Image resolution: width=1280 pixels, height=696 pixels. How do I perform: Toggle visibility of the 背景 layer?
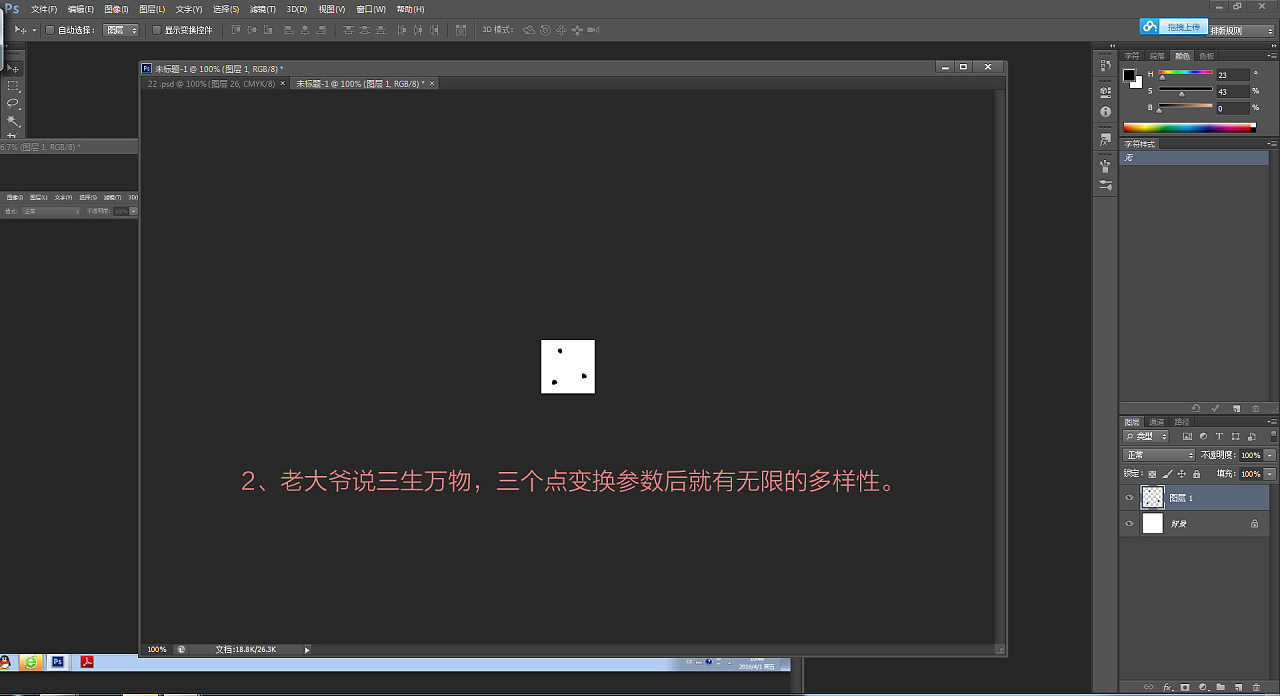(x=1129, y=523)
